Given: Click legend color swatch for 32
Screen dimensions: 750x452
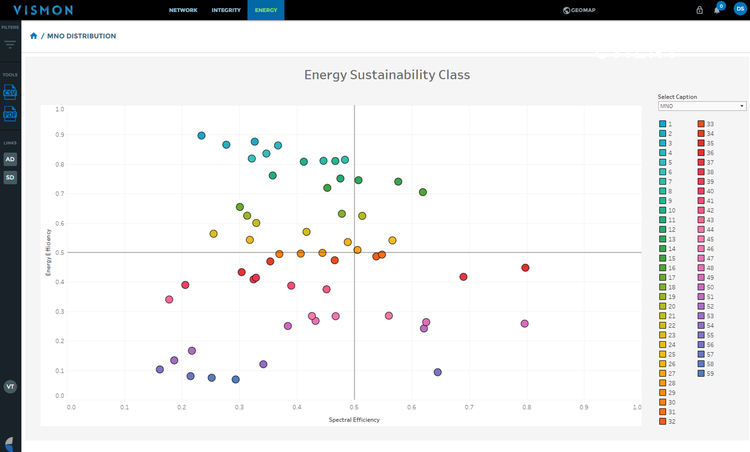Looking at the screenshot, I should click(662, 421).
